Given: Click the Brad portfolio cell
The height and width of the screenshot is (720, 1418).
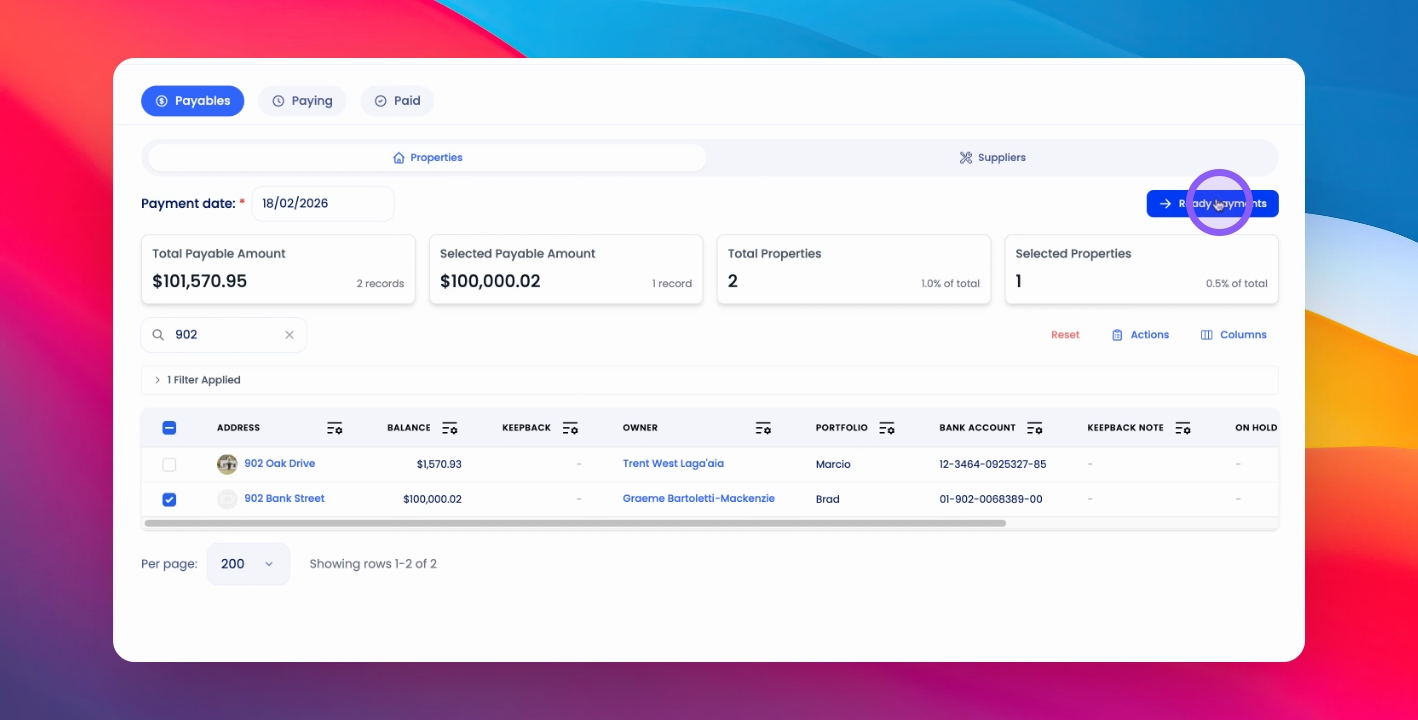Looking at the screenshot, I should (x=828, y=499).
